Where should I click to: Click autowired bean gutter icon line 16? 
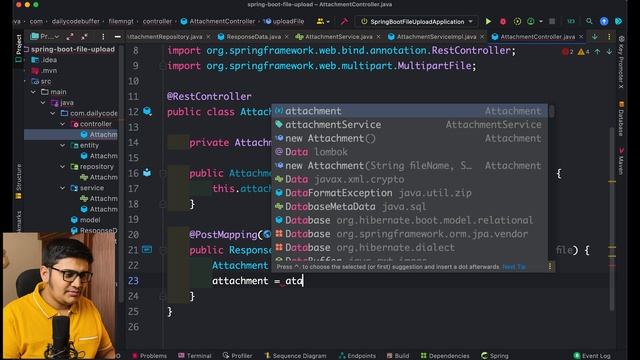click(x=147, y=173)
